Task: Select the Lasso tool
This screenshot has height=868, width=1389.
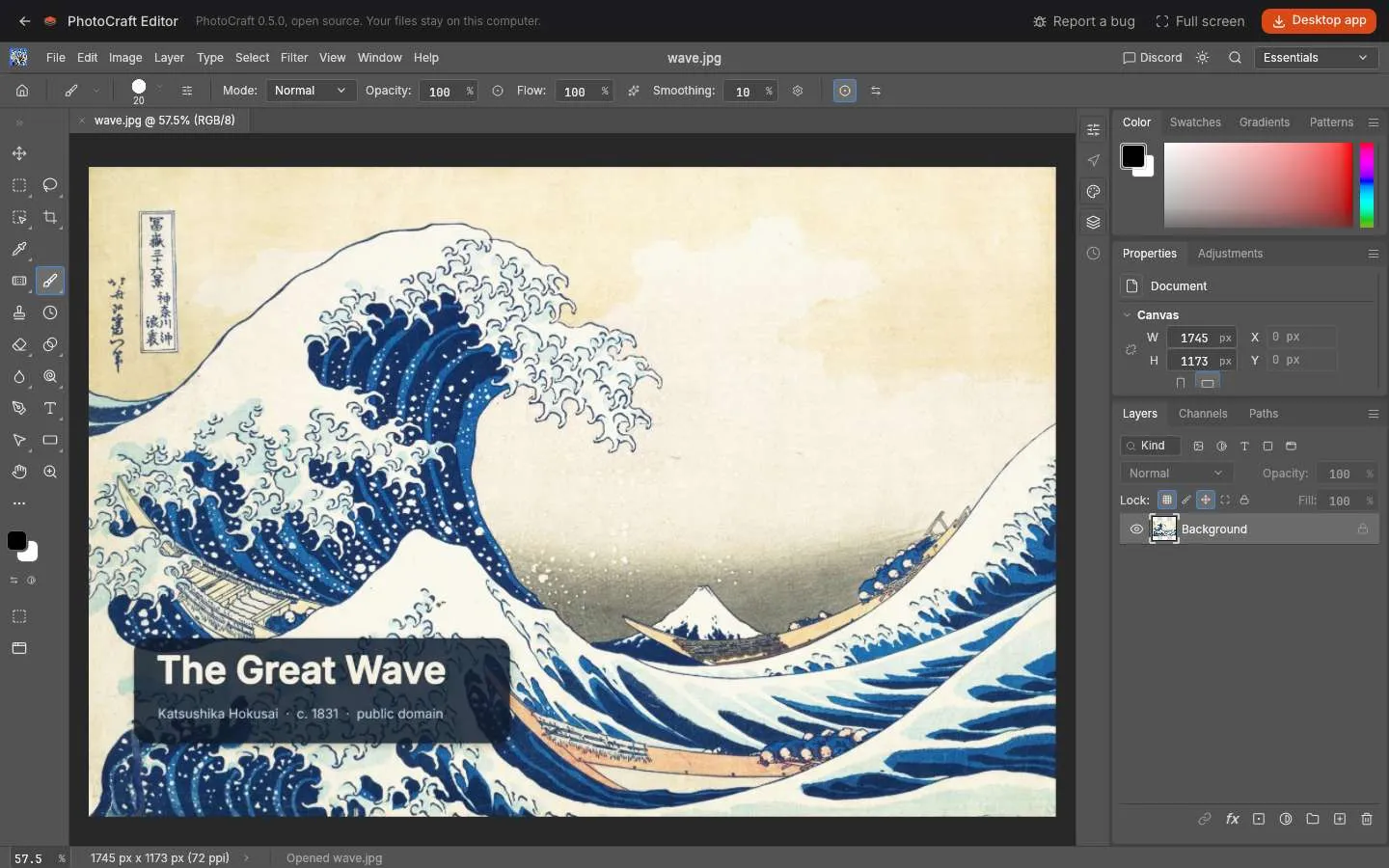Action: tap(50, 185)
